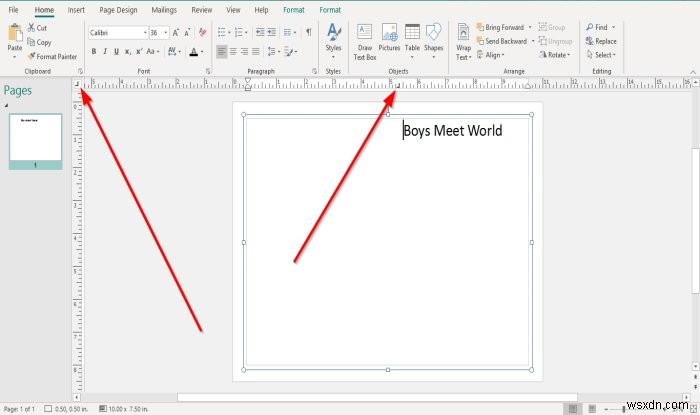The width and height of the screenshot is (700, 415).
Task: Open the Calibri font name dropdown
Action: coord(145,33)
